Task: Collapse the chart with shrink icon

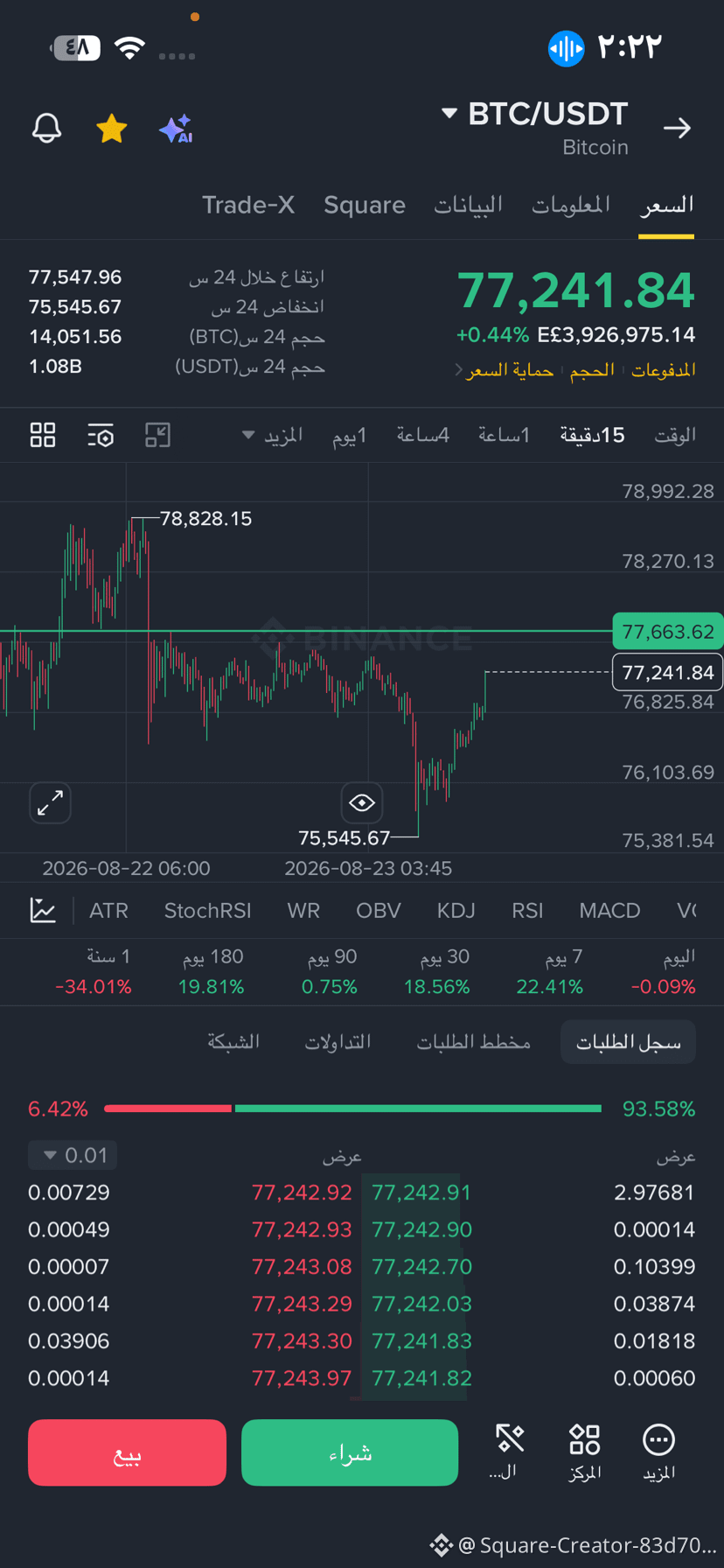Action: coord(157,435)
